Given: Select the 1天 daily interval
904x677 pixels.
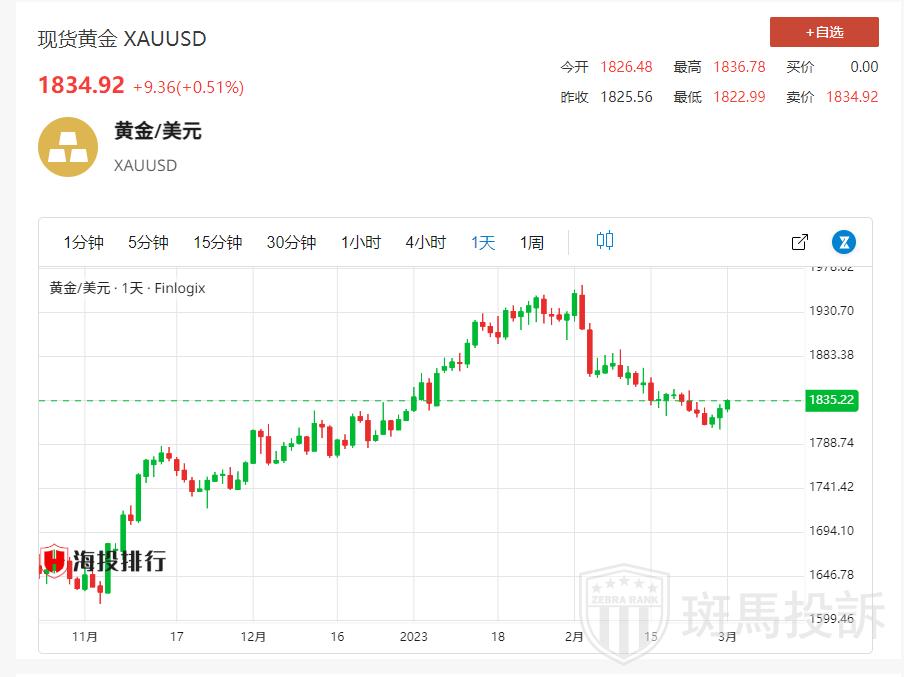Looking at the screenshot, I should [483, 243].
